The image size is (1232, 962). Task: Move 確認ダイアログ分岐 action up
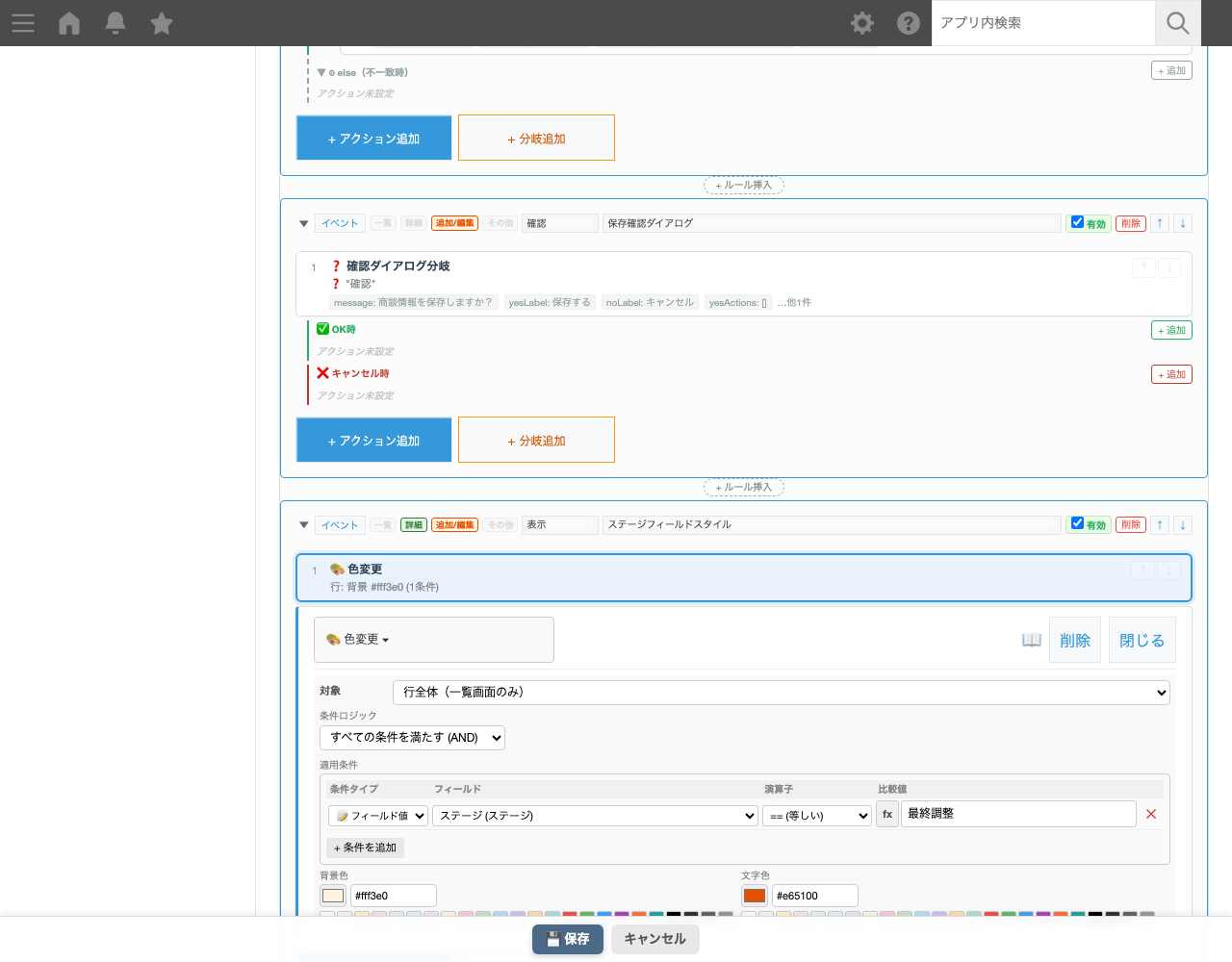coord(1143,267)
